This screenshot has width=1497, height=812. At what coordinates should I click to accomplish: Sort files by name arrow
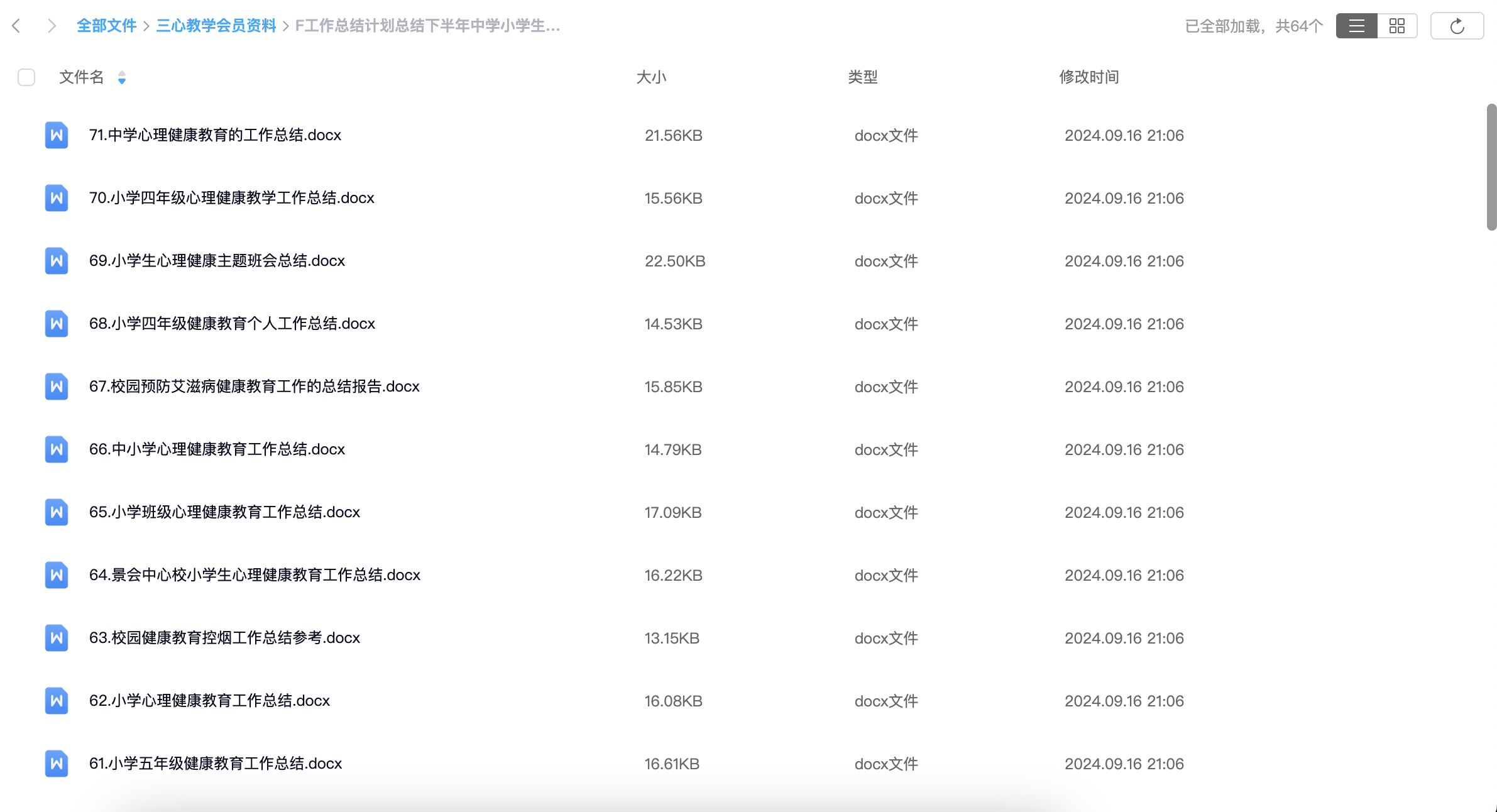point(122,77)
